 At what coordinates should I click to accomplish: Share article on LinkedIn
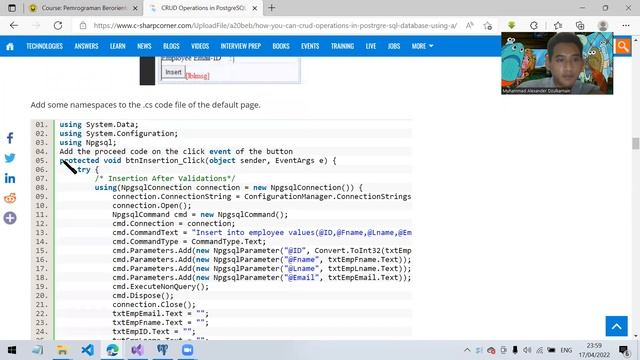point(10,178)
